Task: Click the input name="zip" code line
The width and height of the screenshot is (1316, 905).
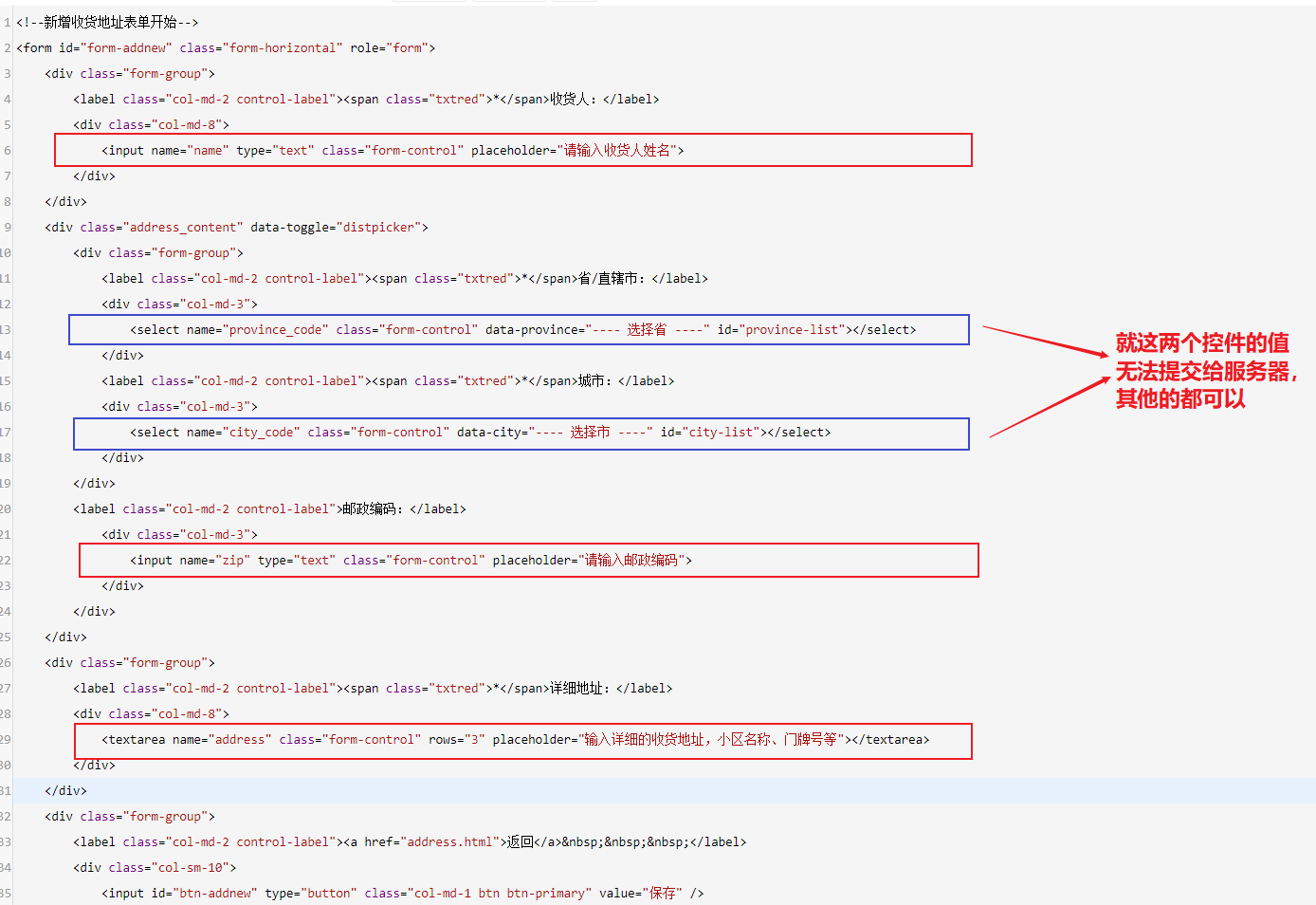Action: pyautogui.click(x=411, y=560)
